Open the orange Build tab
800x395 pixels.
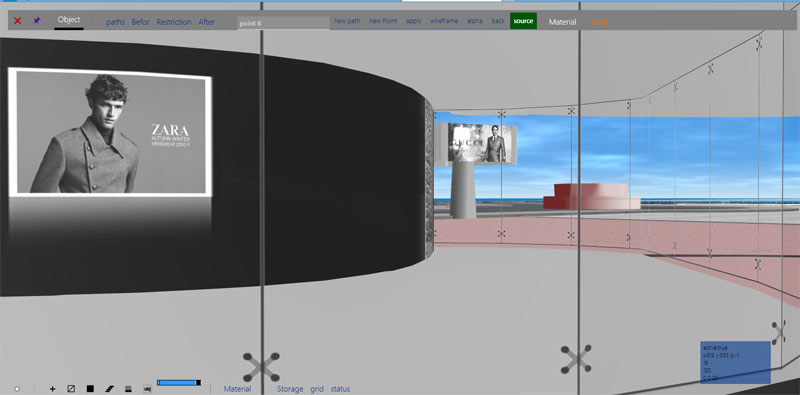point(599,22)
